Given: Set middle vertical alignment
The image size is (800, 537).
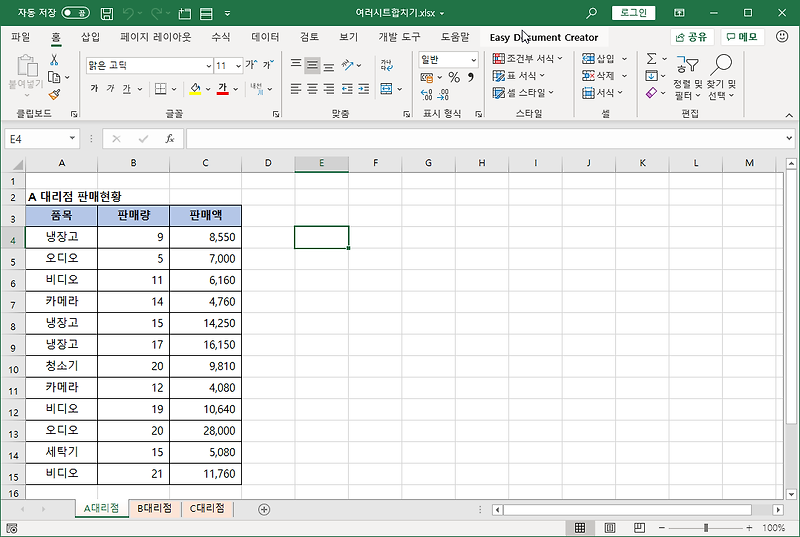Looking at the screenshot, I should (312, 65).
